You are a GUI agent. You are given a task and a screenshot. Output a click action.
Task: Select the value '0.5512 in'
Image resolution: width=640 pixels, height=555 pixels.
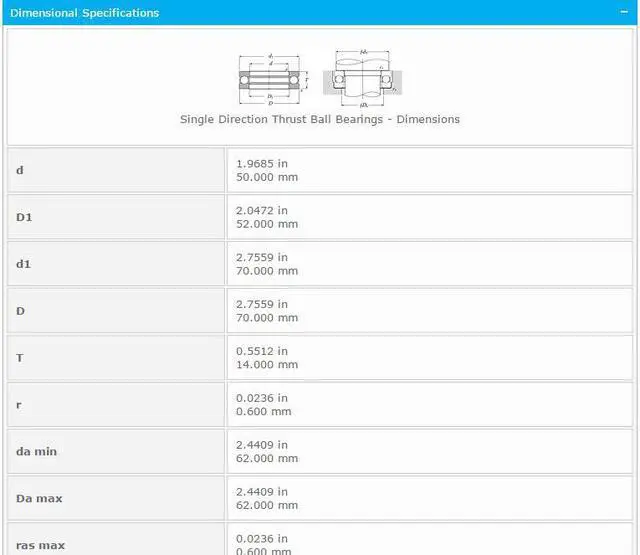click(x=262, y=351)
